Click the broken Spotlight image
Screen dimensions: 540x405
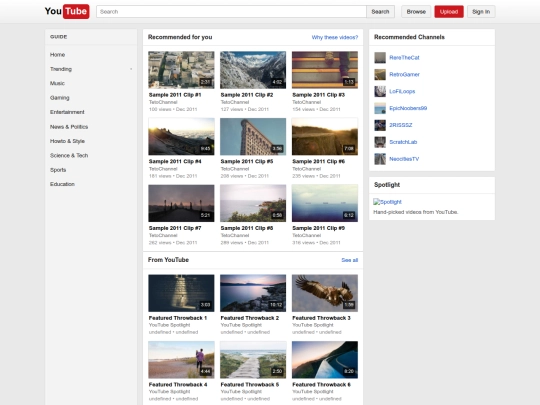(x=387, y=202)
